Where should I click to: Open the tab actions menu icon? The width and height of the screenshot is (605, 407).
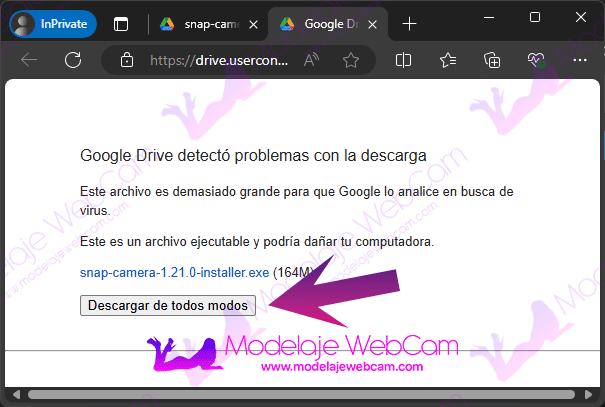pyautogui.click(x=121, y=24)
